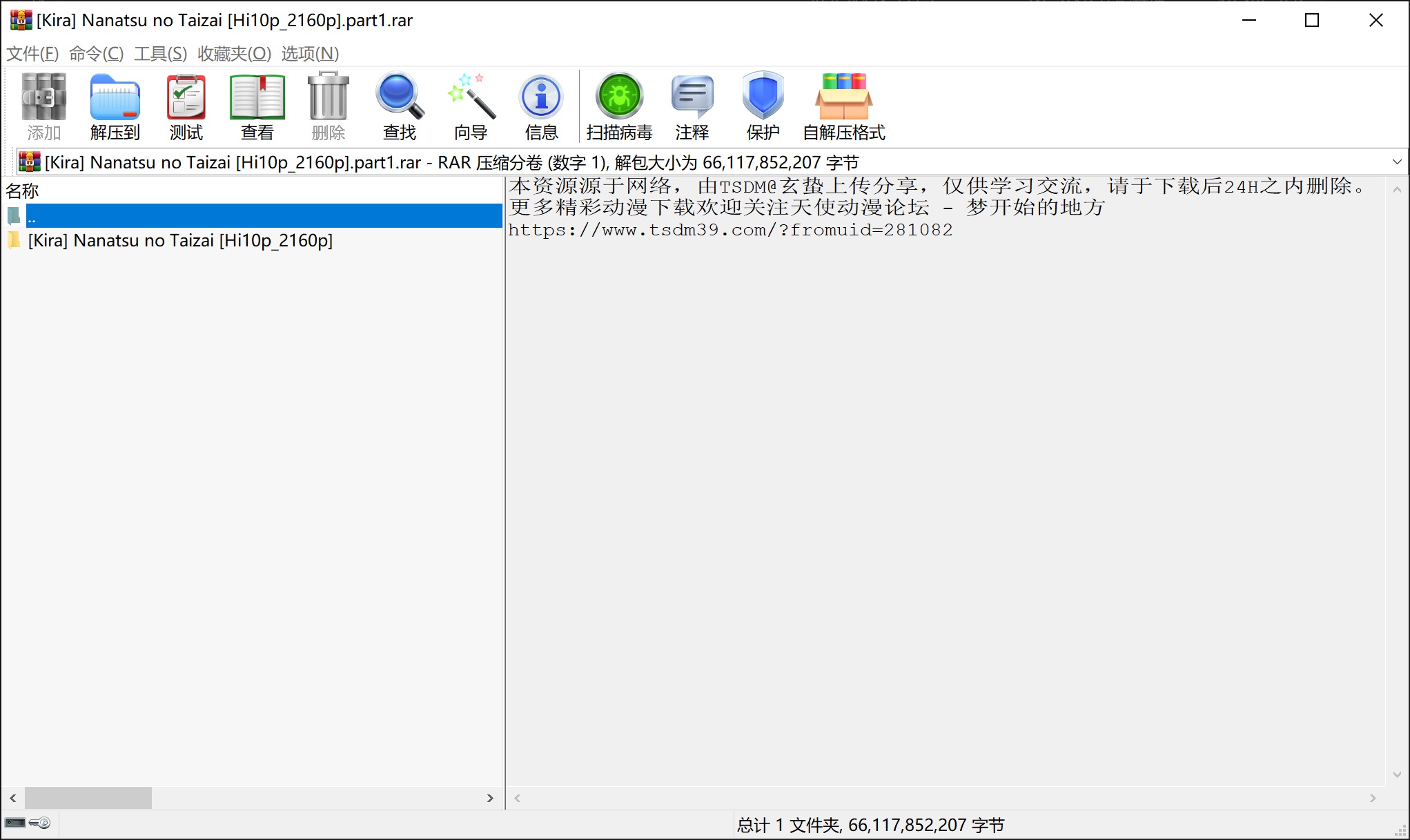Click the Extract To (解压到) toolbar icon
Viewport: 1410px width, 840px height.
pyautogui.click(x=115, y=105)
